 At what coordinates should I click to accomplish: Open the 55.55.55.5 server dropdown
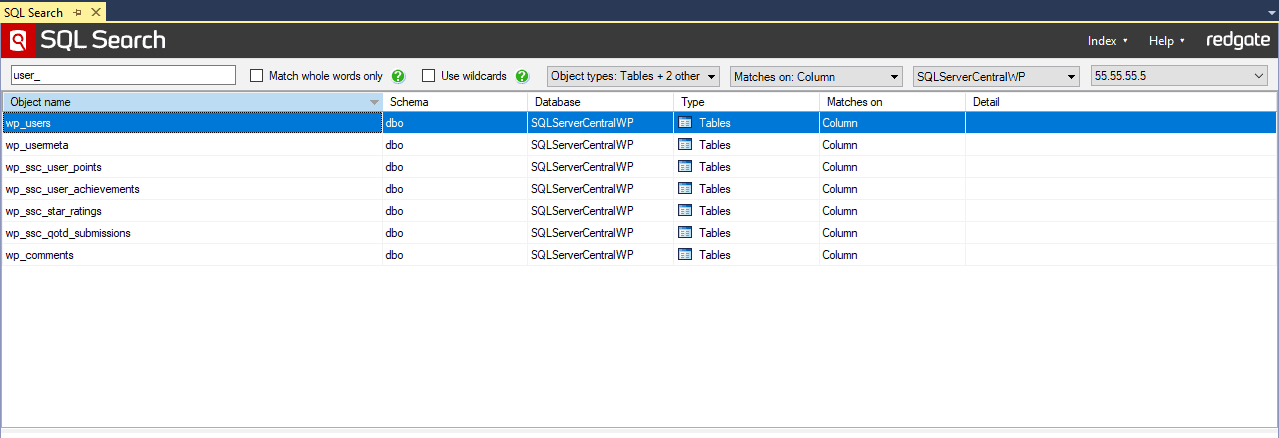click(x=1180, y=76)
